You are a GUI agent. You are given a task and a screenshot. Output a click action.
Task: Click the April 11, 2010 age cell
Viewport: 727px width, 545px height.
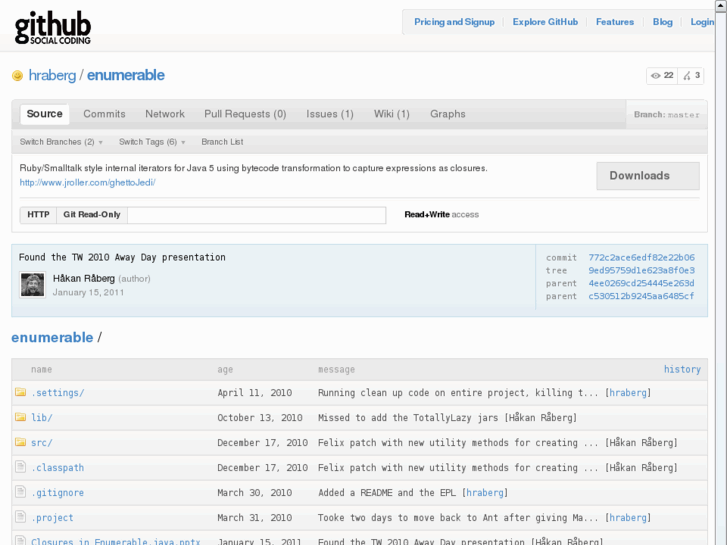tap(255, 393)
